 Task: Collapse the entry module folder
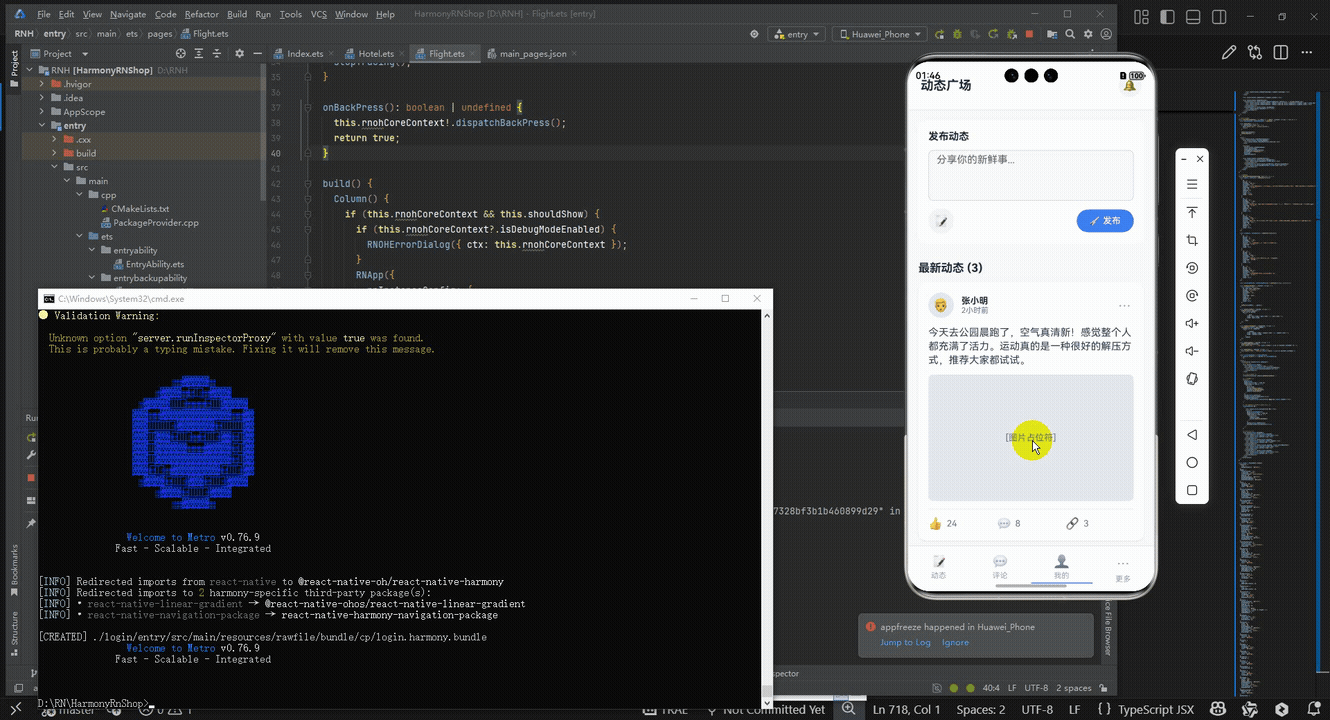[x=42, y=126]
